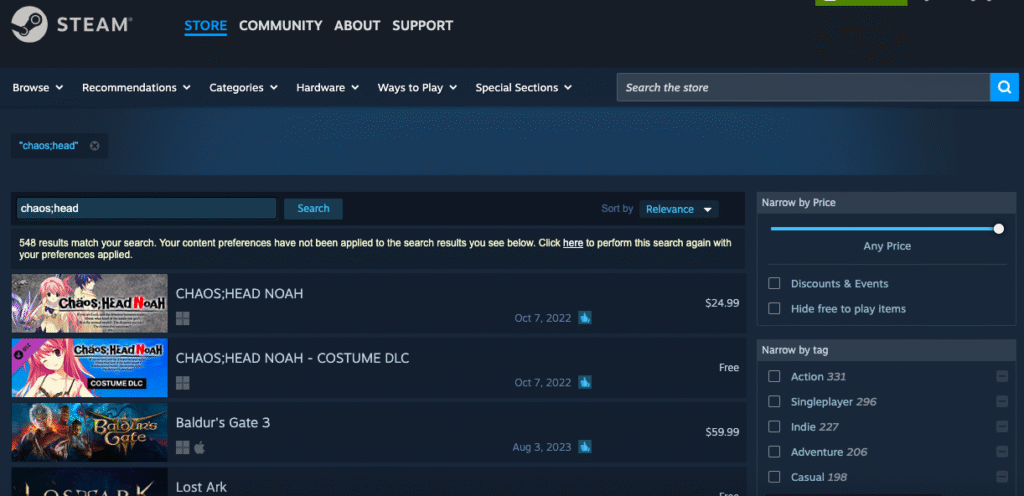
Task: Go to the COMMUNITY tab
Action: point(281,26)
